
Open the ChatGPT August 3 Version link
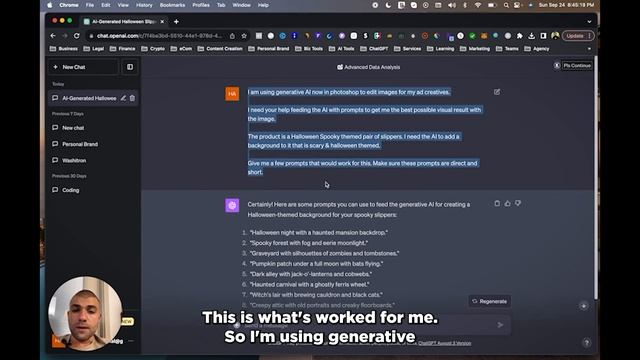(x=444, y=343)
